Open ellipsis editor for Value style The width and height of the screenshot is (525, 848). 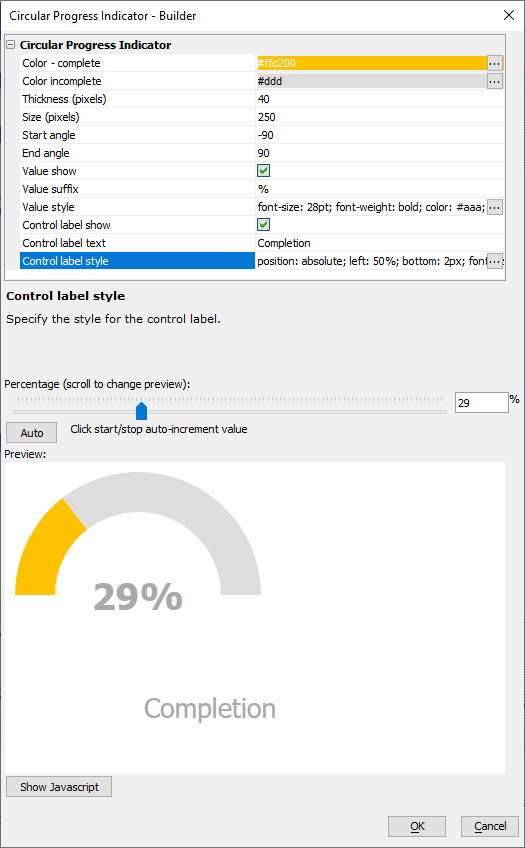pos(495,207)
